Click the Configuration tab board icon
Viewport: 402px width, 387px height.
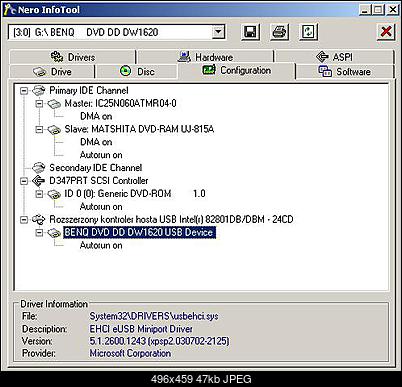pos(209,70)
